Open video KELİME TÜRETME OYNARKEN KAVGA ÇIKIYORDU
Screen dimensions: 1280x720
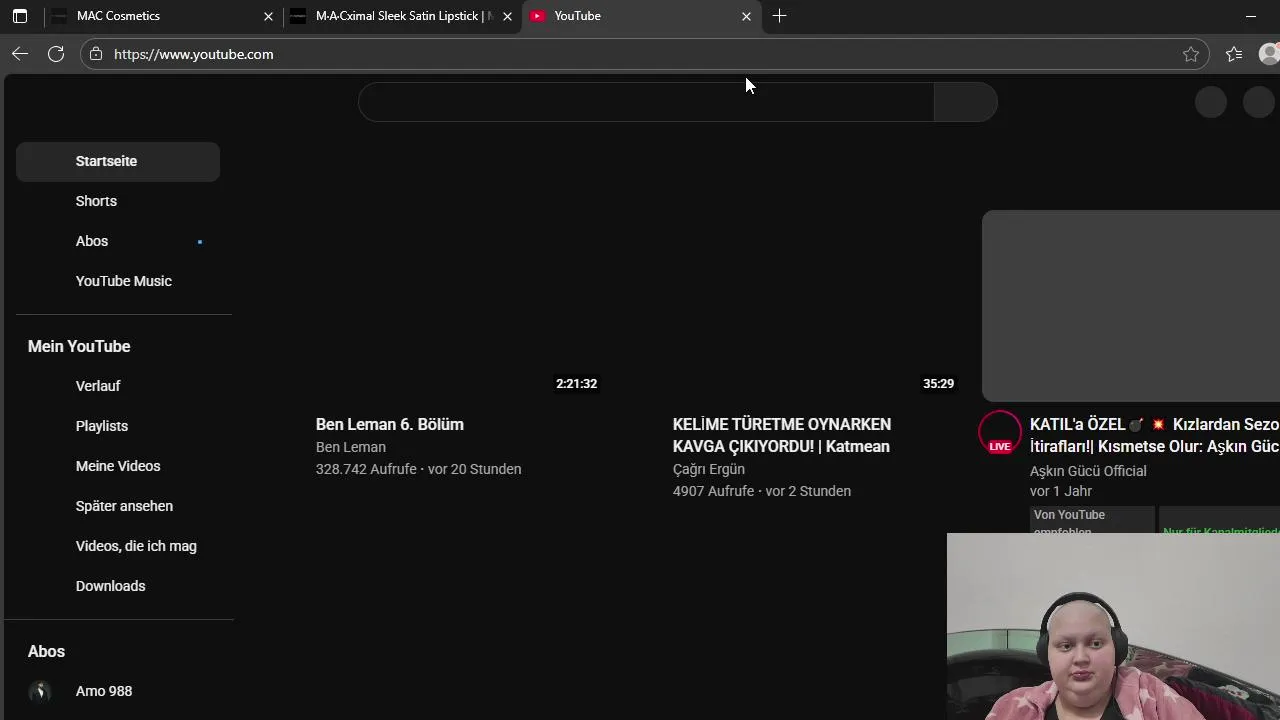[782, 435]
